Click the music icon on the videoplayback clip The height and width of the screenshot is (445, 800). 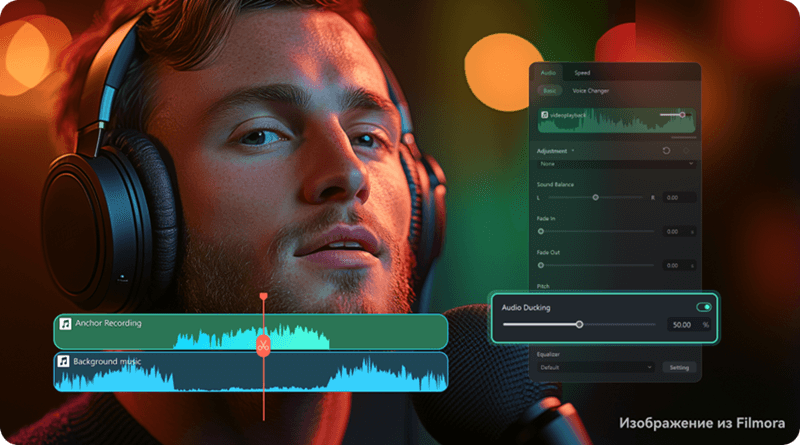coord(545,115)
